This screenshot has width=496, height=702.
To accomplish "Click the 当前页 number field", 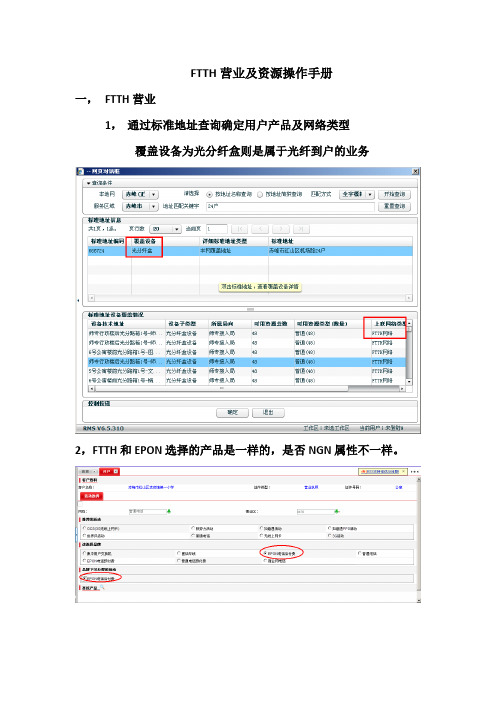I will pyautogui.click(x=217, y=229).
